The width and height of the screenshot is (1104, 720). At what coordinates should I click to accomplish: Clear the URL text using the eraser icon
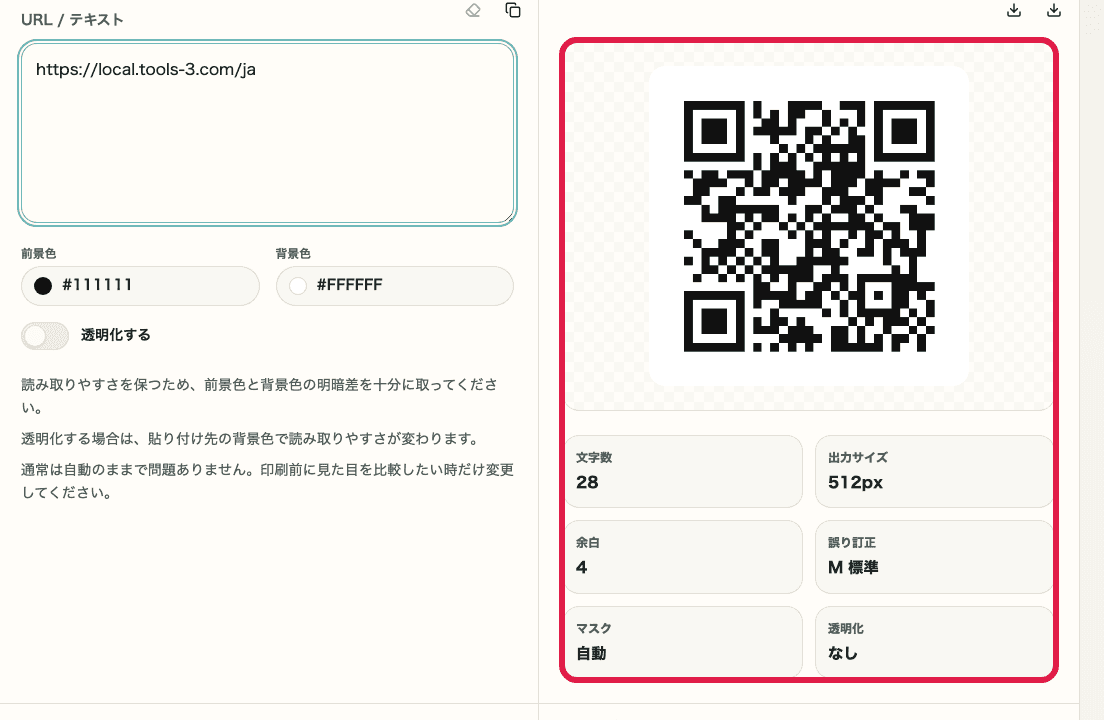tap(472, 11)
